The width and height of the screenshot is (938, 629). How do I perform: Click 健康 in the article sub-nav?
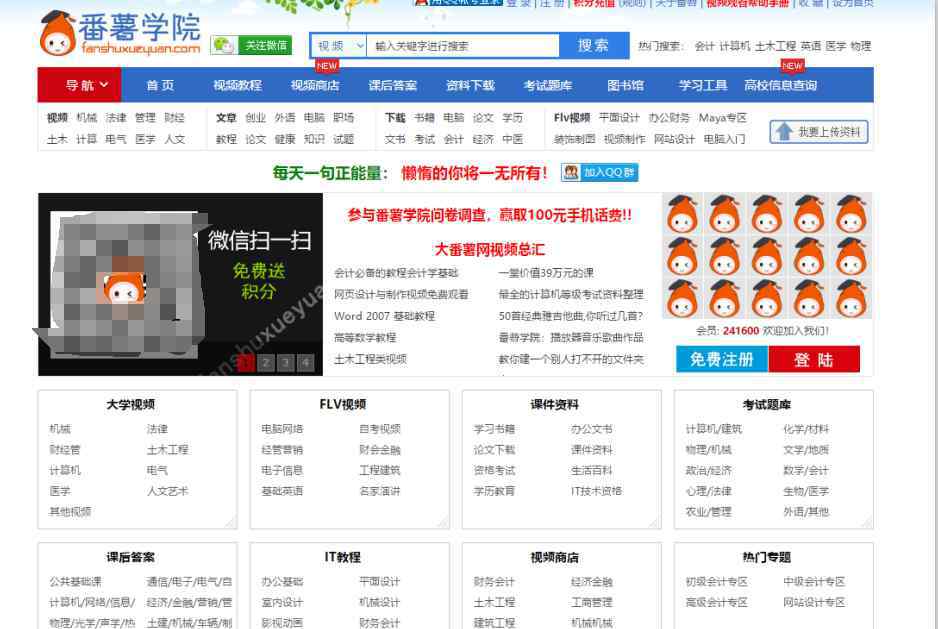[285, 139]
